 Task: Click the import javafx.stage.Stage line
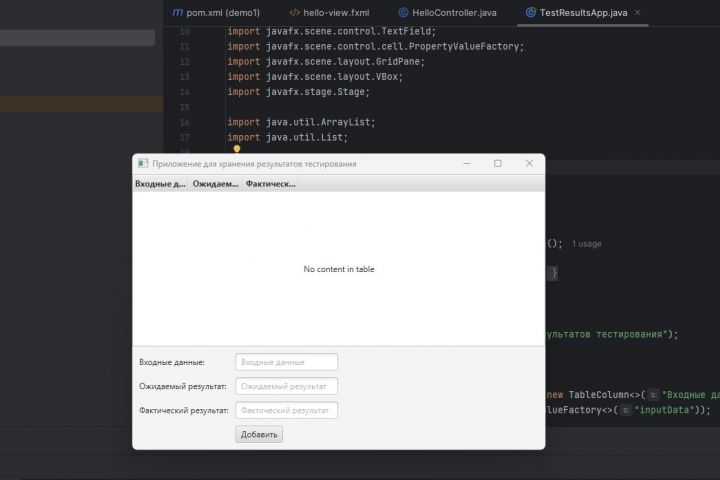(x=298, y=92)
